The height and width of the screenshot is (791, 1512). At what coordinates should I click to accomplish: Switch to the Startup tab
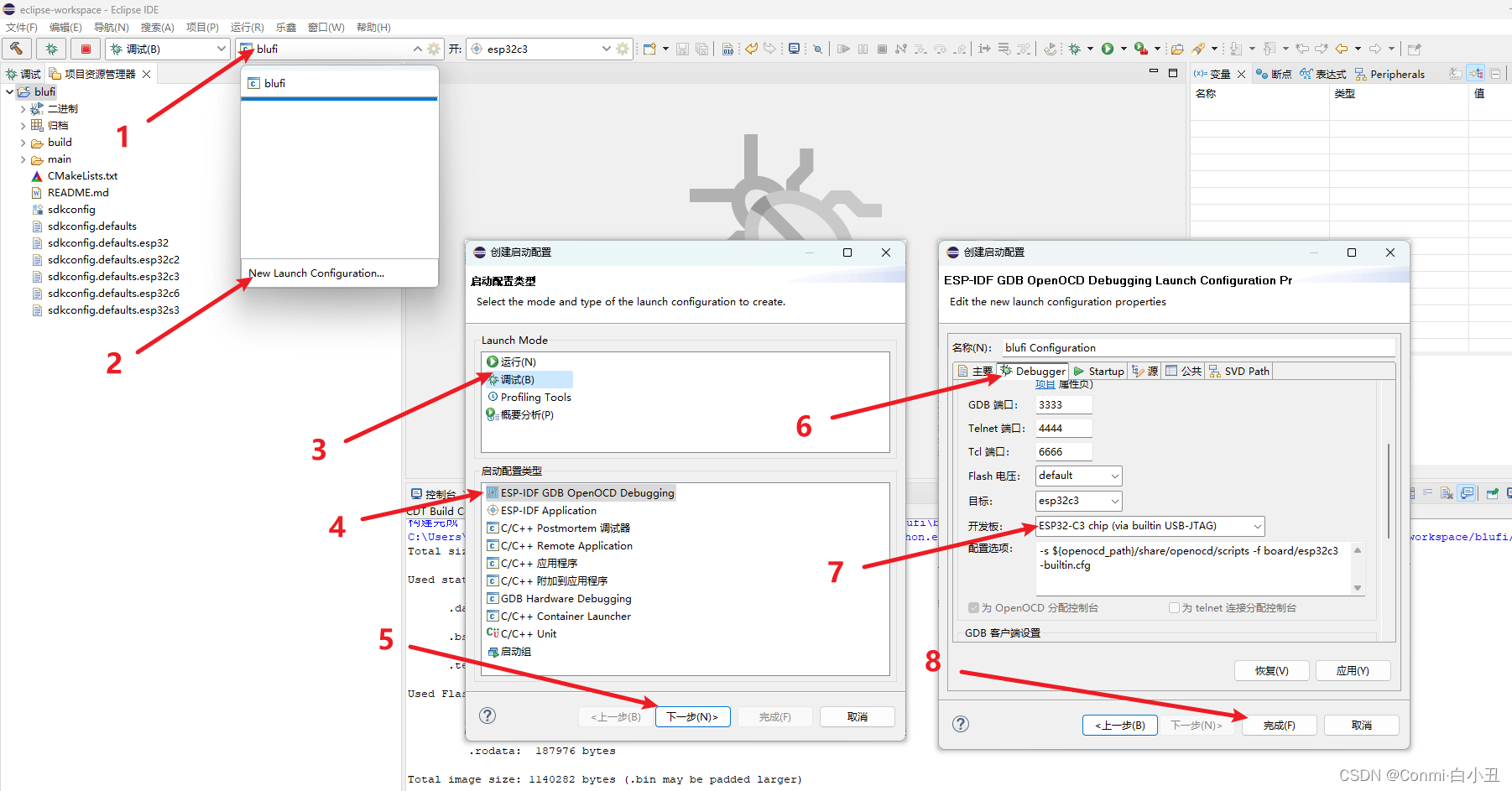pyautogui.click(x=1098, y=372)
